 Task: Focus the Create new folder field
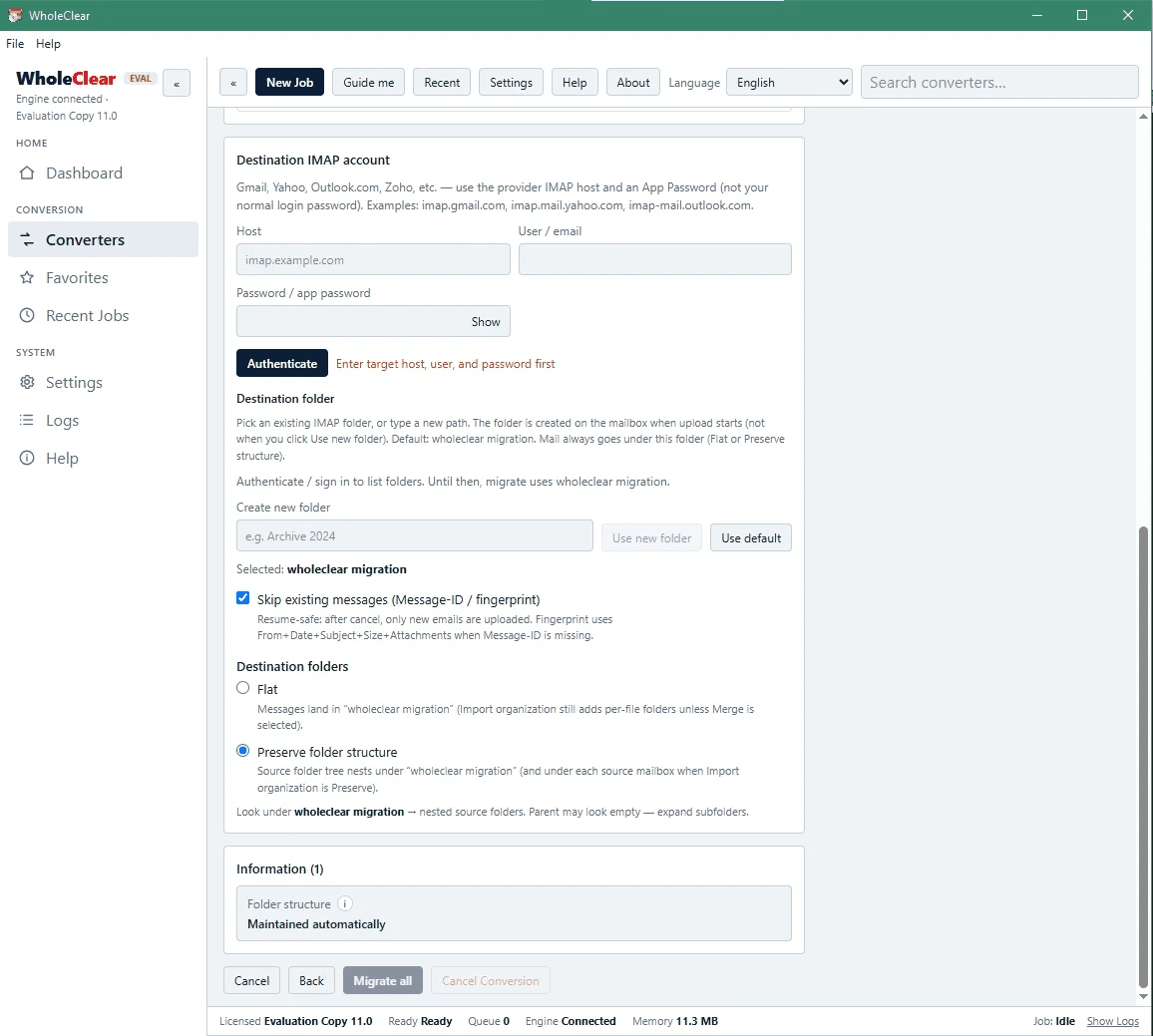pos(415,536)
